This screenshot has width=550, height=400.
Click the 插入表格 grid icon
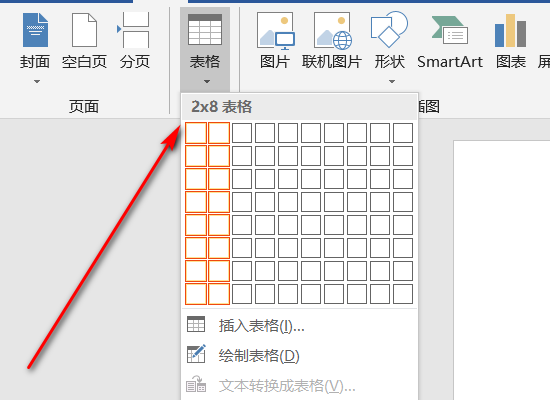pyautogui.click(x=196, y=324)
